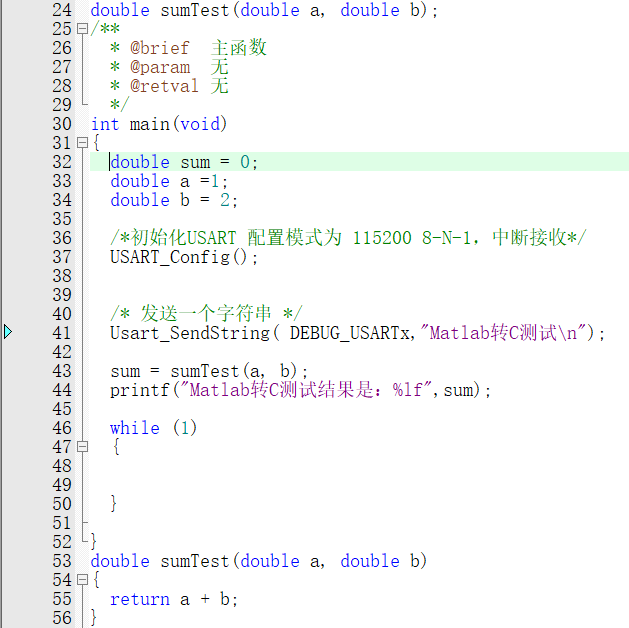The width and height of the screenshot is (629, 628).
Task: Click line number 32 in the gutter
Action: tap(62, 162)
